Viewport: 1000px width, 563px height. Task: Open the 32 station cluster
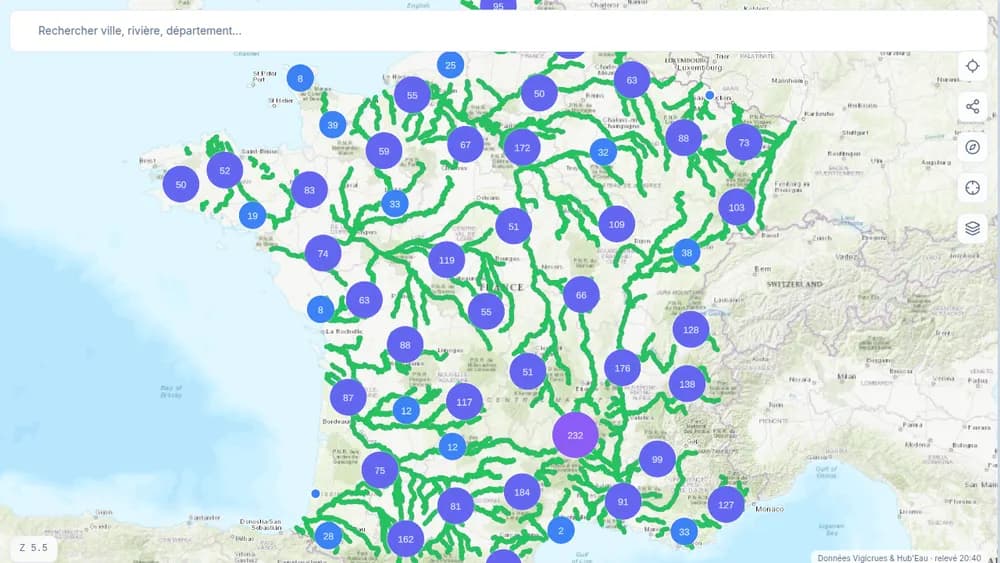[x=603, y=152]
